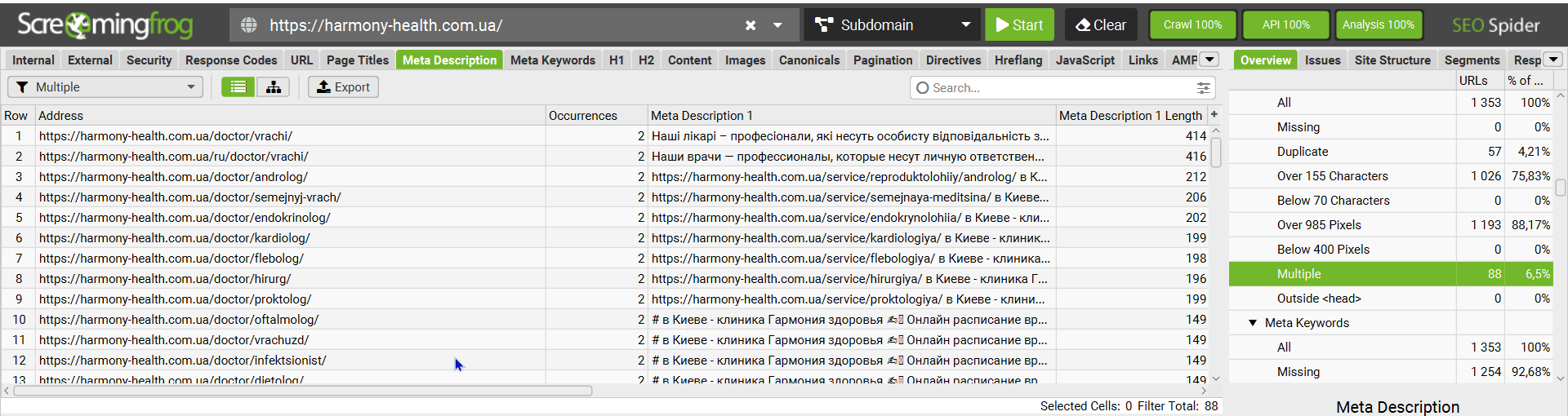Collapse the Meta Keywords tree section
Screen dimensions: 1568x416
(1253, 323)
